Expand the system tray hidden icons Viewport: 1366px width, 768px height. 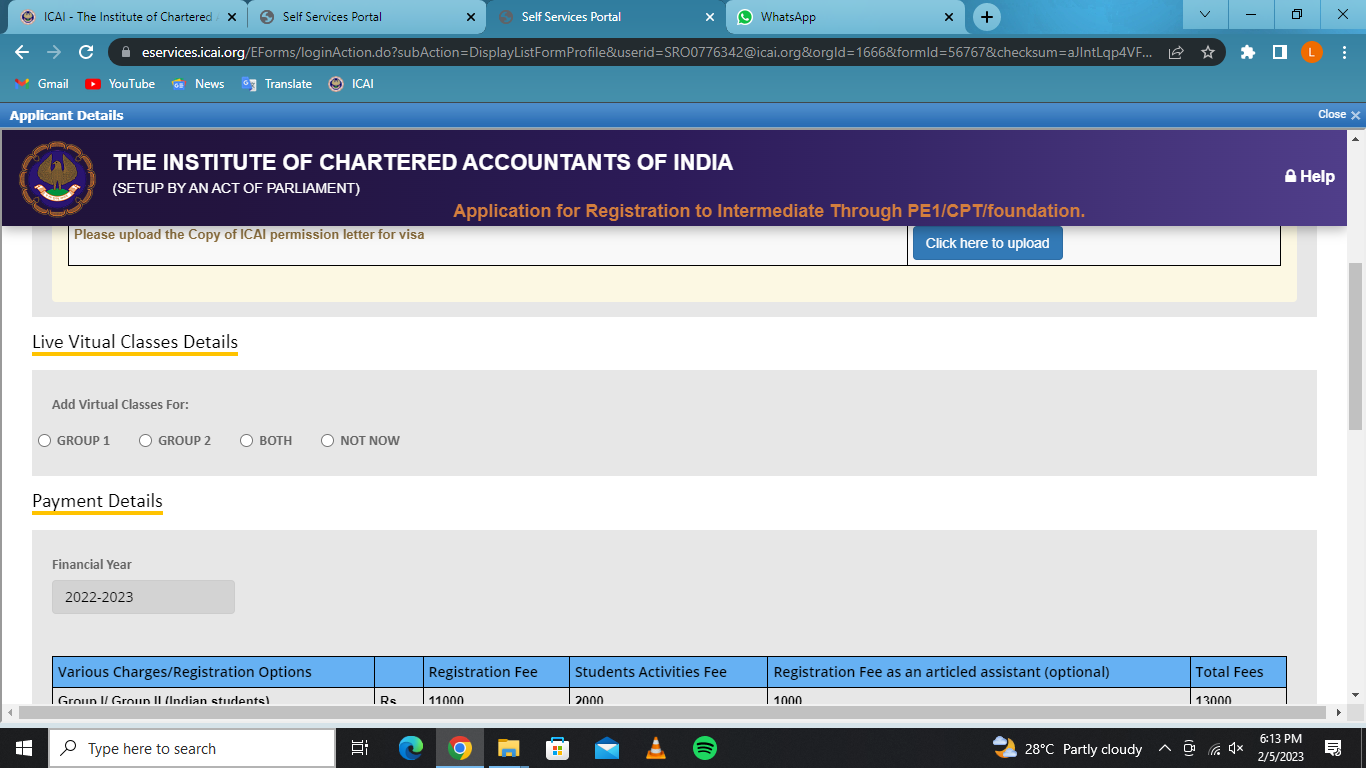[x=1164, y=748]
